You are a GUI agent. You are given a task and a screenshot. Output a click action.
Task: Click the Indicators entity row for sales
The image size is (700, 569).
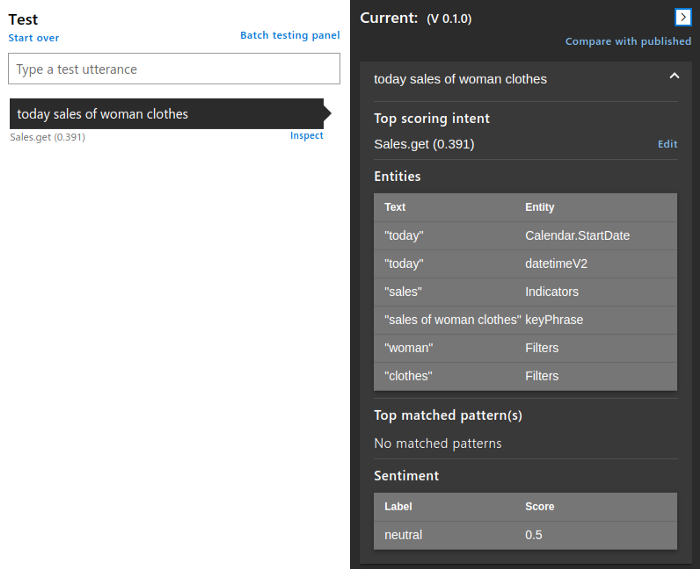tap(525, 292)
